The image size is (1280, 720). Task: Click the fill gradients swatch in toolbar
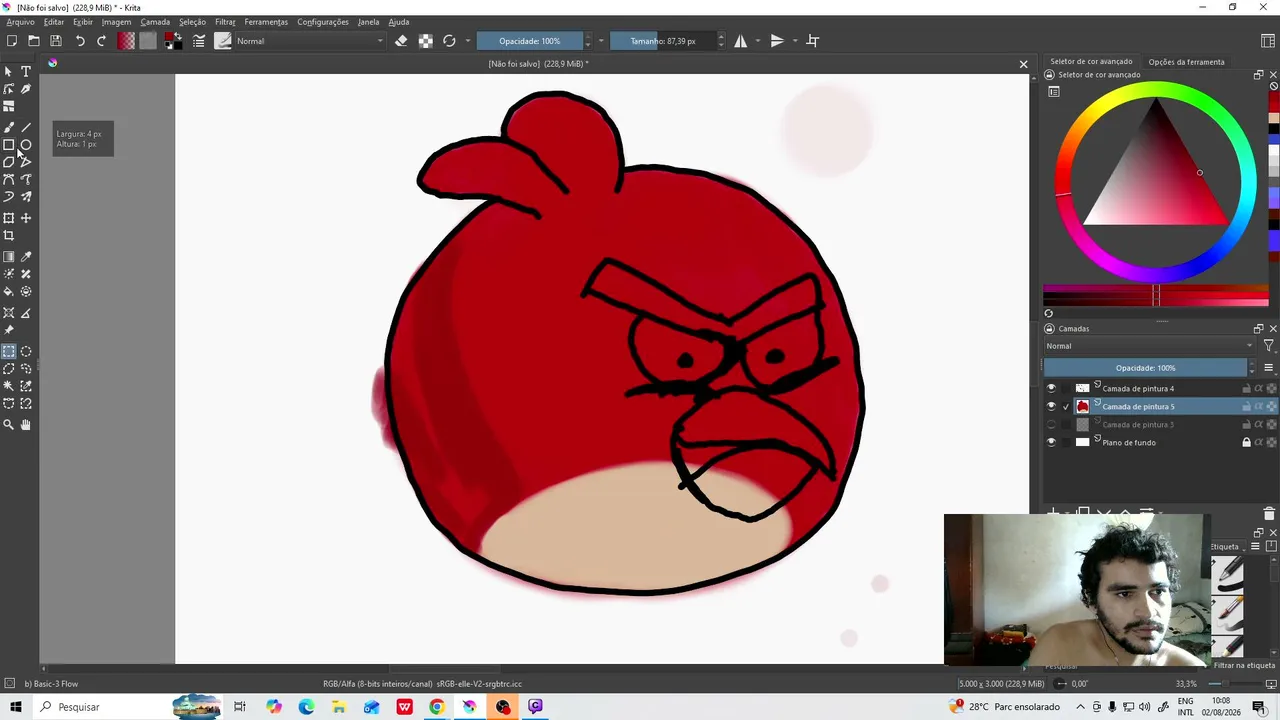point(126,41)
